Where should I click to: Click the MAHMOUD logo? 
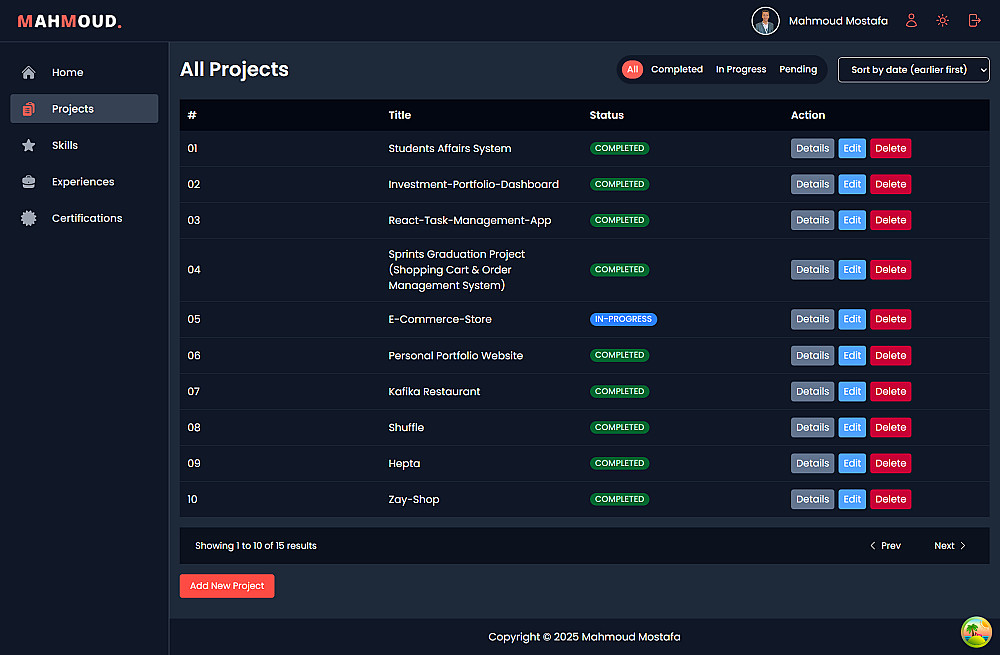(x=70, y=21)
